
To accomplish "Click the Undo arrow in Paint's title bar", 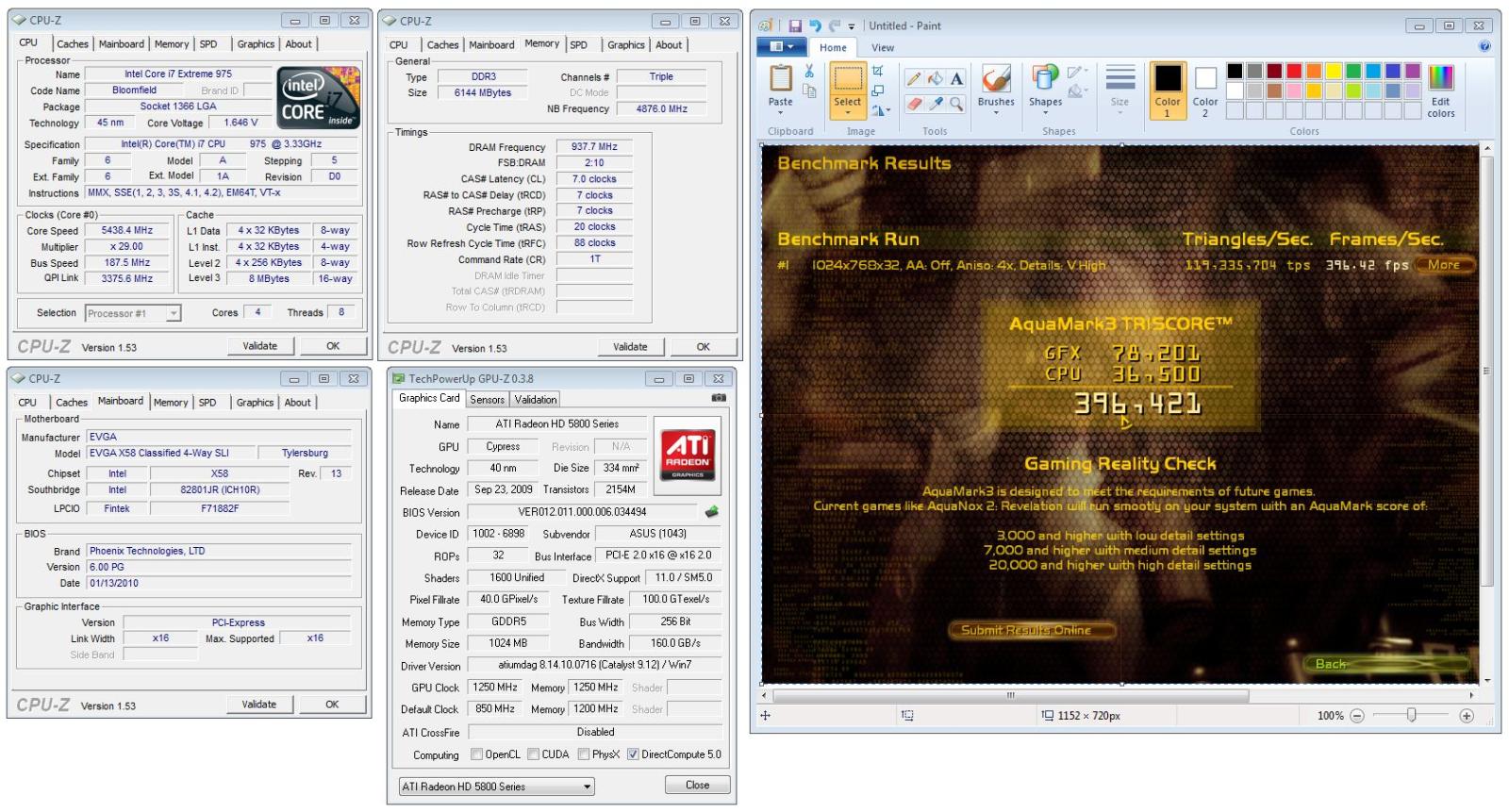I will pyautogui.click(x=815, y=25).
